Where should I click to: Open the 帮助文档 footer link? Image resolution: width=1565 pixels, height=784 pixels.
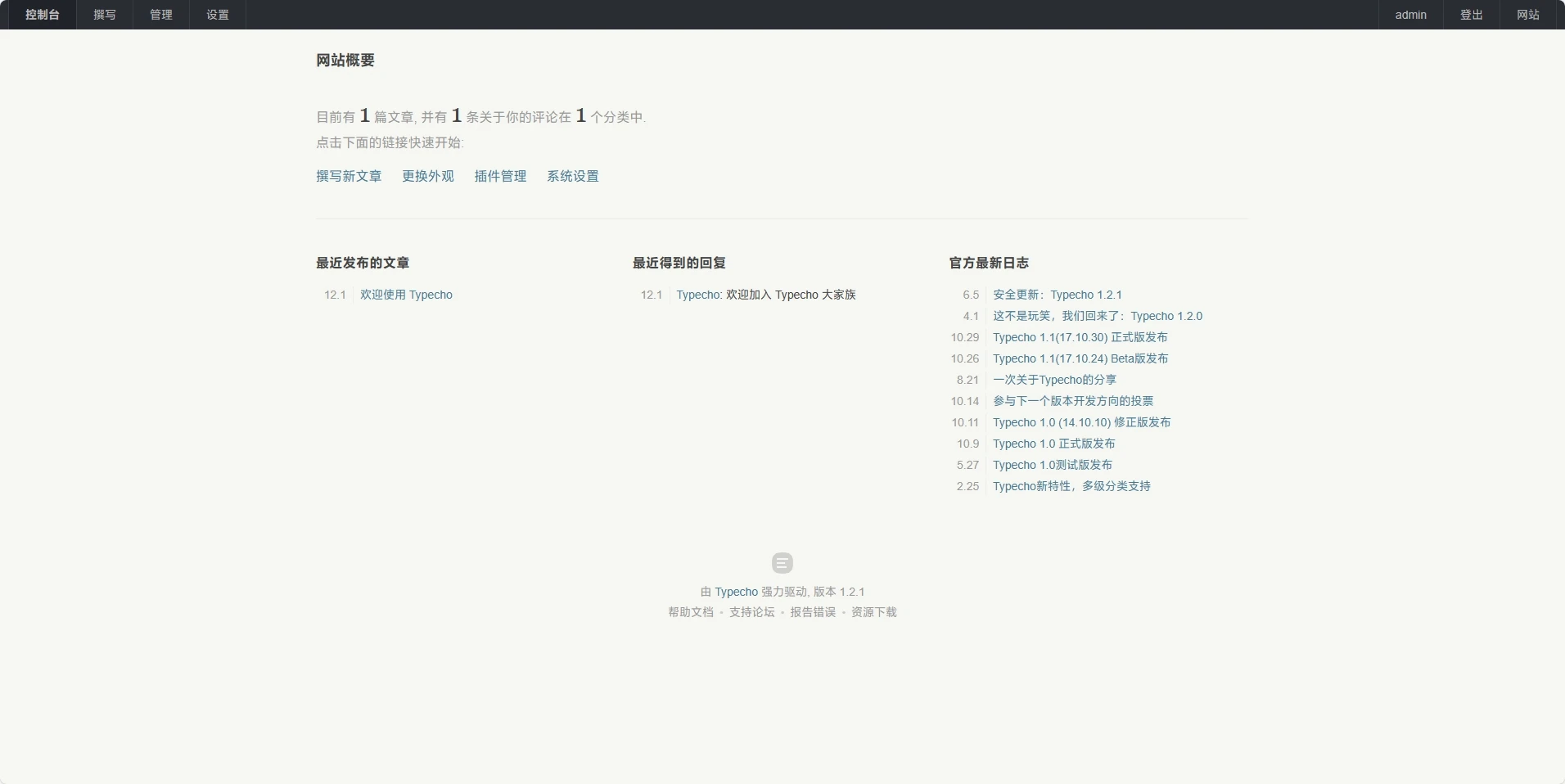pos(691,612)
